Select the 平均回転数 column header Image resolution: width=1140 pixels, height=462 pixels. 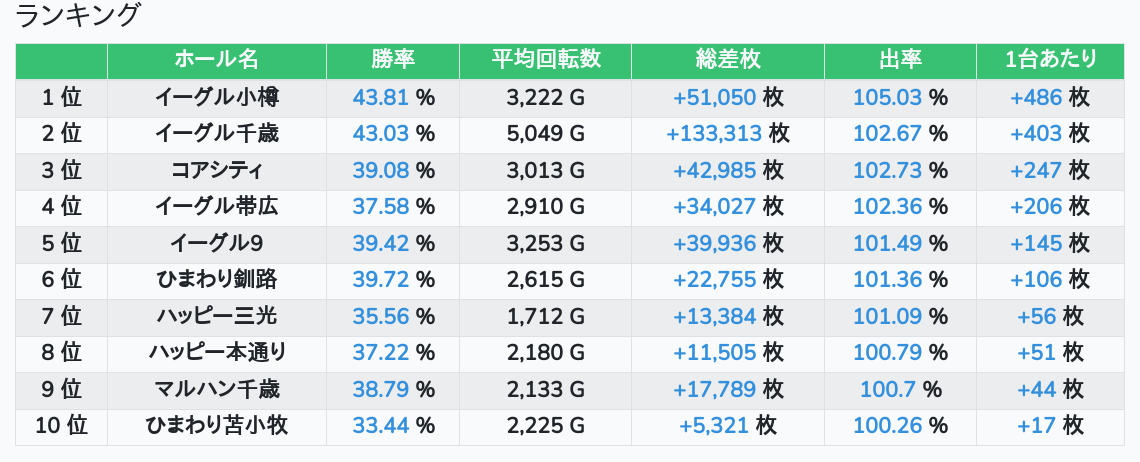545,60
